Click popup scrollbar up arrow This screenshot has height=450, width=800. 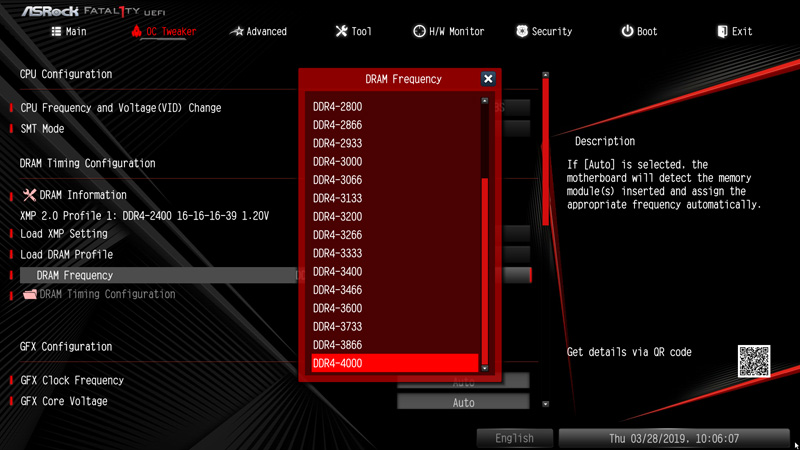coord(485,101)
